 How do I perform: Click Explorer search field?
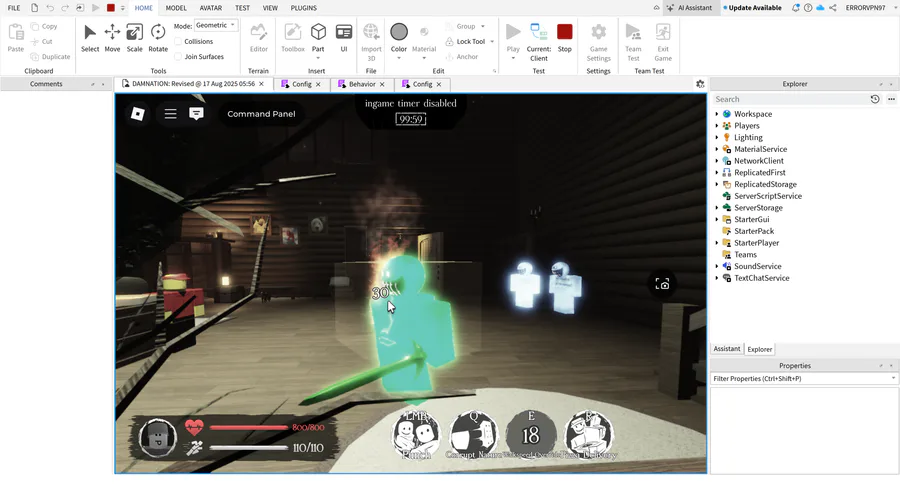789,99
